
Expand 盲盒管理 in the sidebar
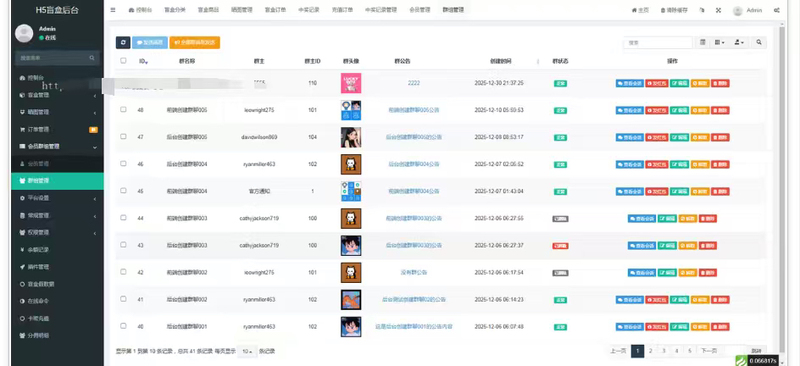(x=57, y=95)
